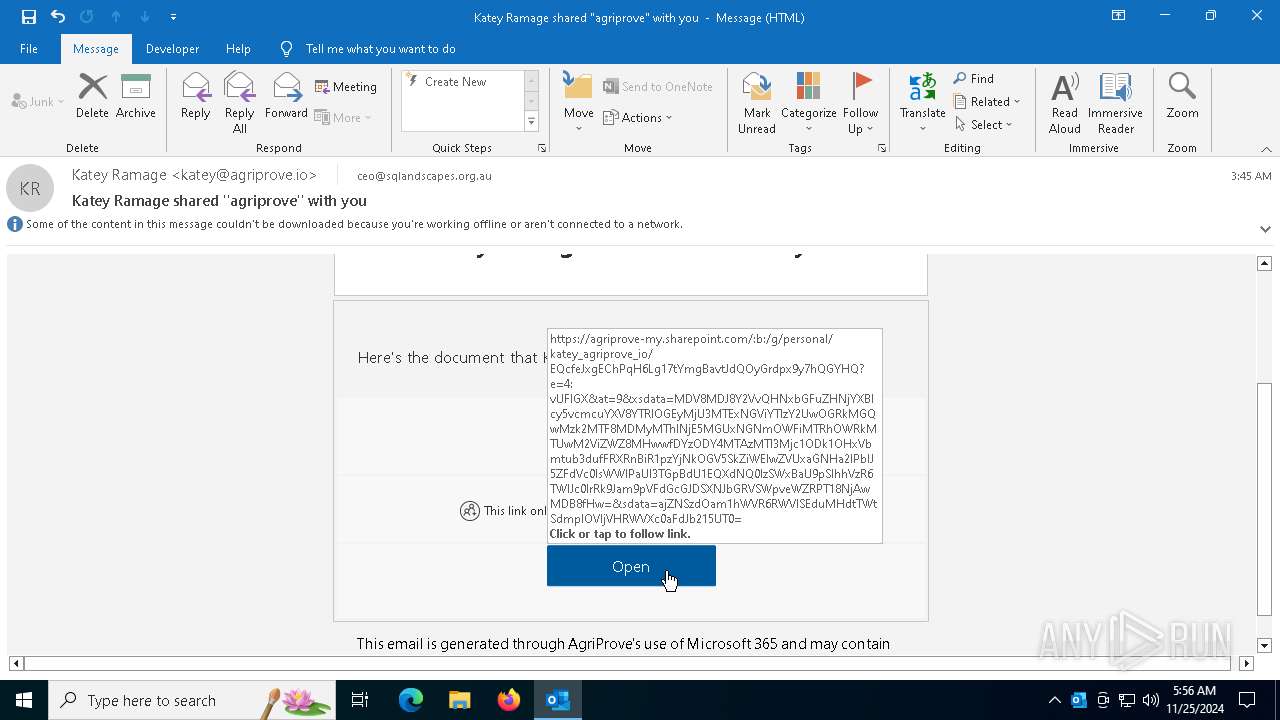Expand the message header

(x=1265, y=229)
